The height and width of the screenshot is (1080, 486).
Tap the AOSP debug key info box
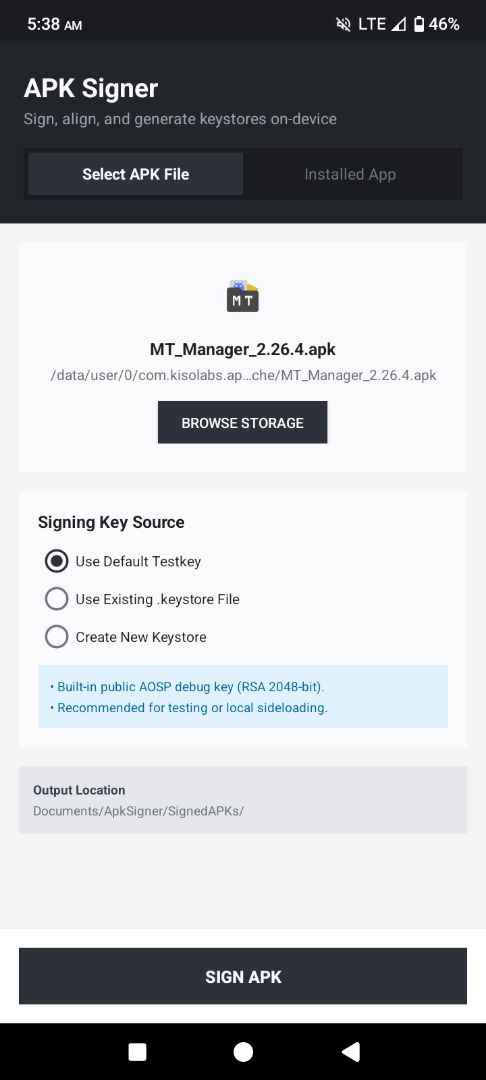pos(243,696)
